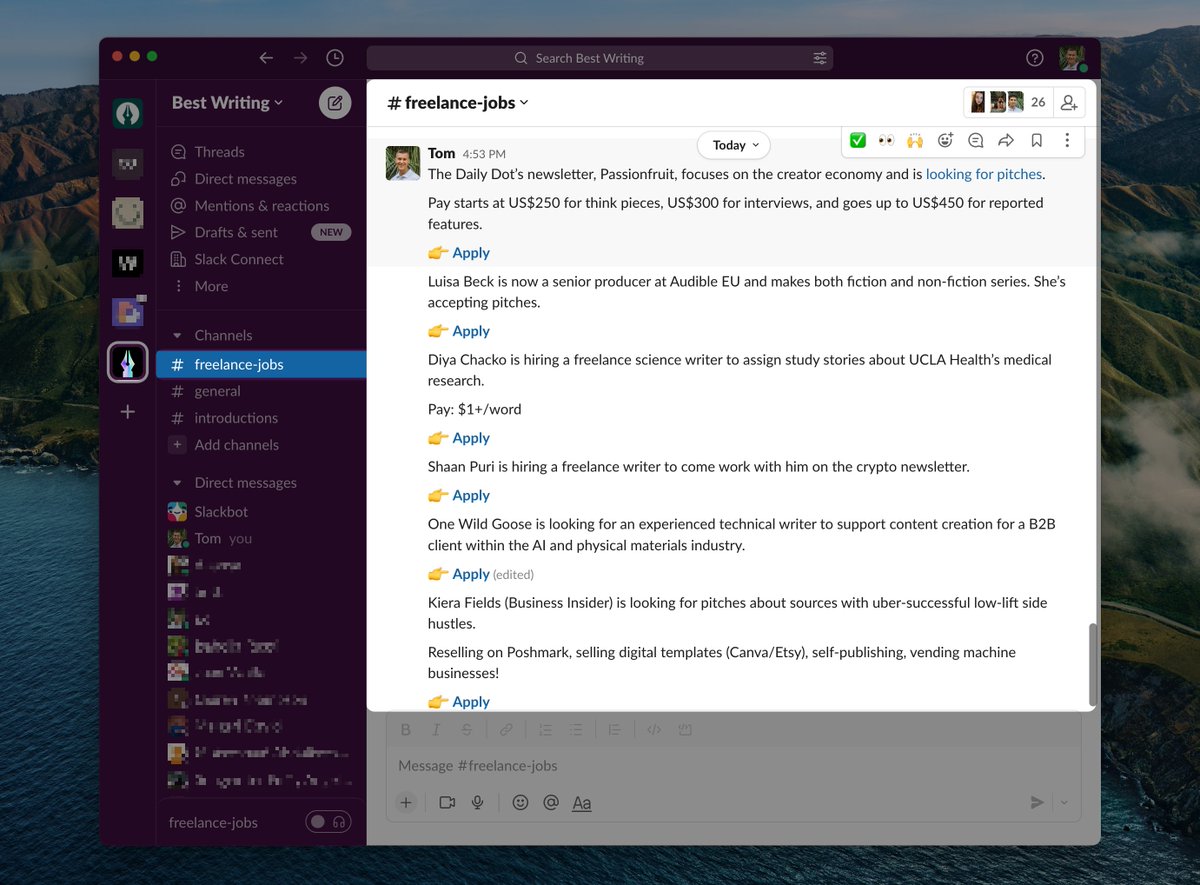Collapse the Direct messages section

click(x=177, y=483)
